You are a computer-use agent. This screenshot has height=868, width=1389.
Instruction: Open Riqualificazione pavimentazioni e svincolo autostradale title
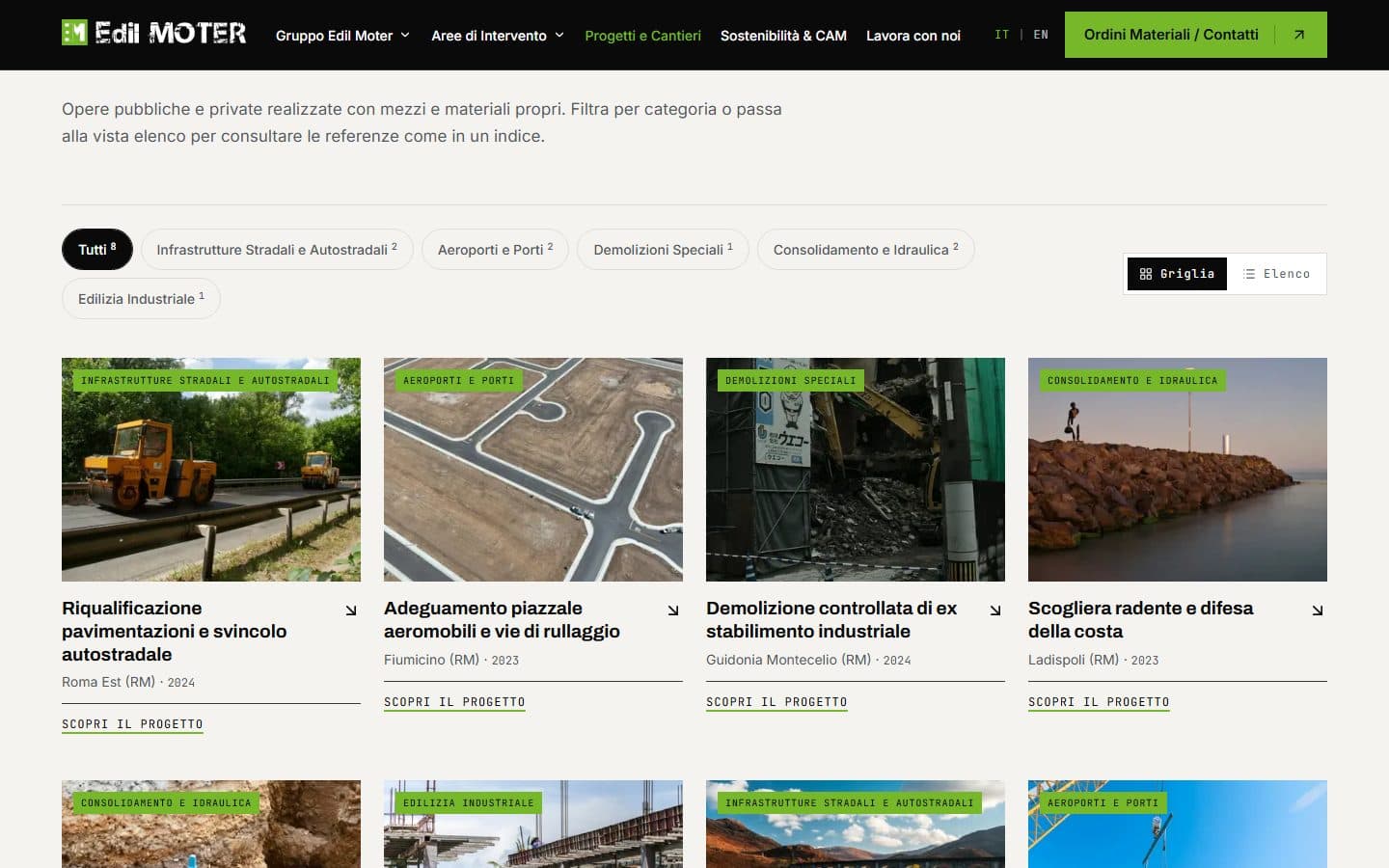coord(175,632)
